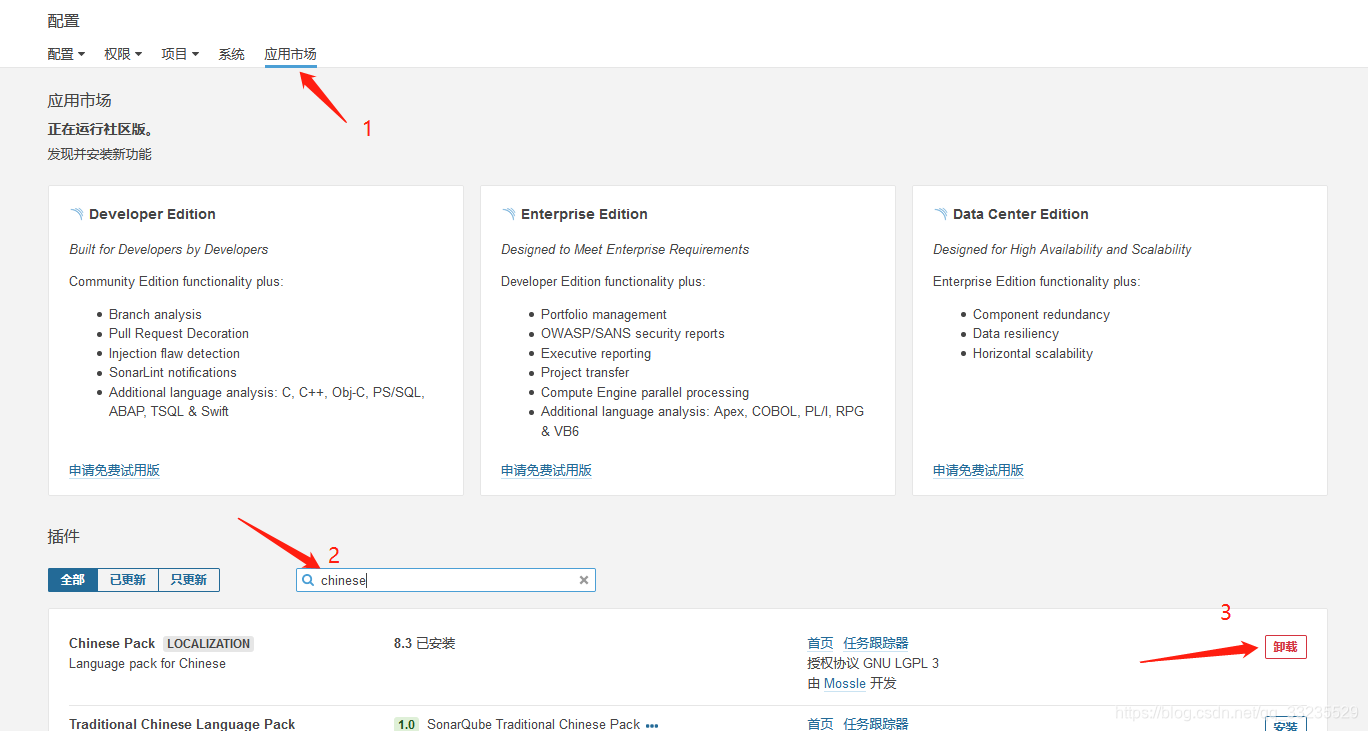Click 'SonarLint notifications' list item
The width and height of the screenshot is (1368, 731).
(x=173, y=372)
